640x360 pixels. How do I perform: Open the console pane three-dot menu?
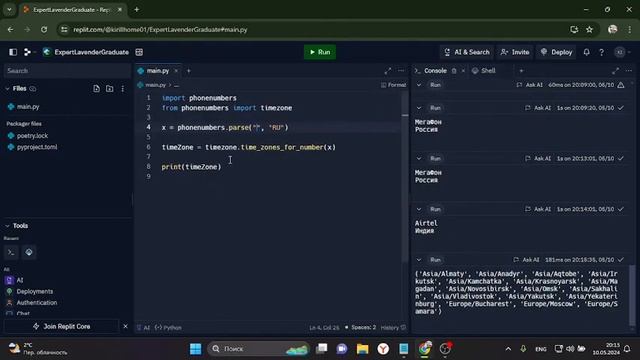click(x=629, y=71)
